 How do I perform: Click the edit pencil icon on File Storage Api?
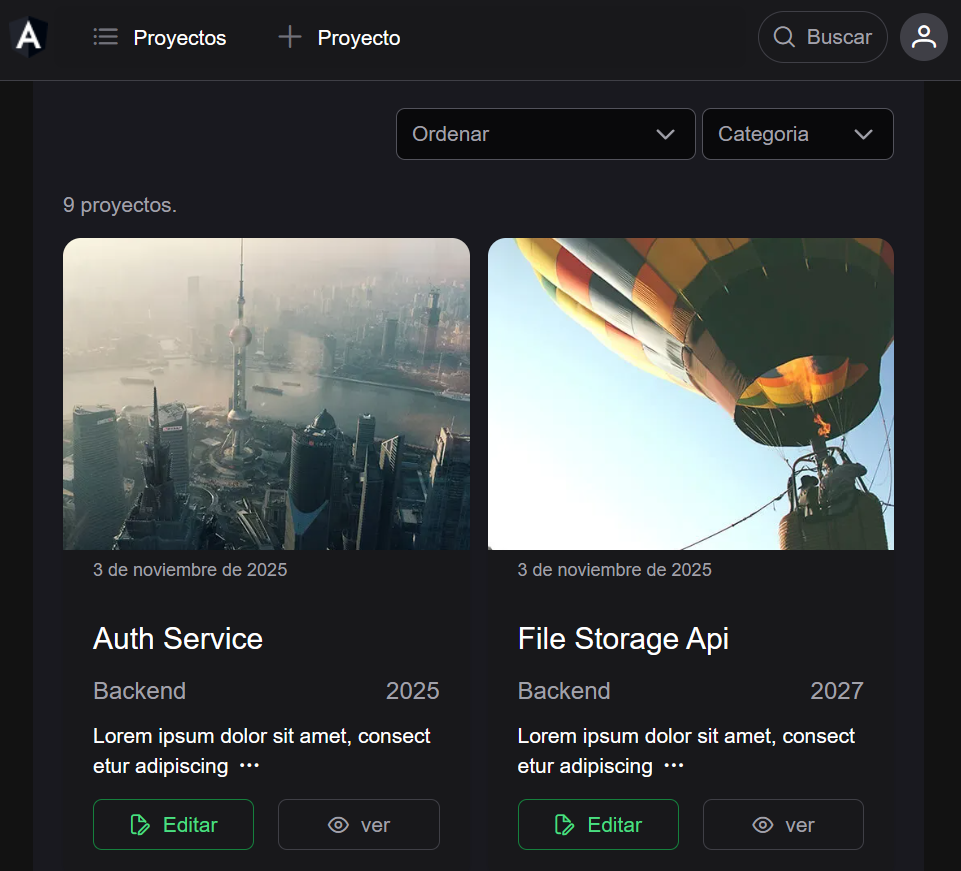pos(564,825)
